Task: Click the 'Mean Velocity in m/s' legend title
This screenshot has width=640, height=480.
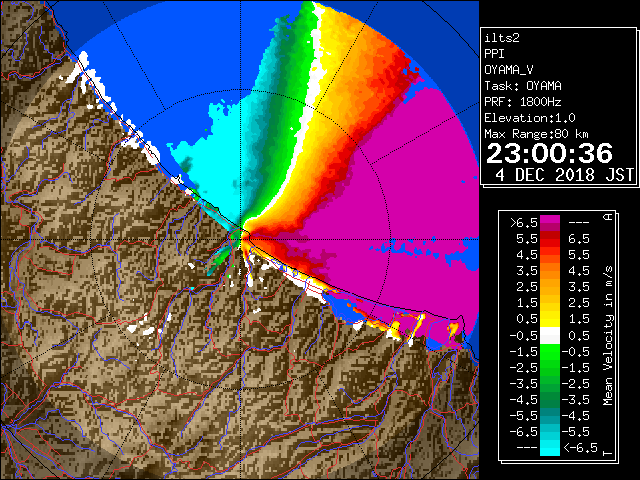Action: [x=608, y=335]
